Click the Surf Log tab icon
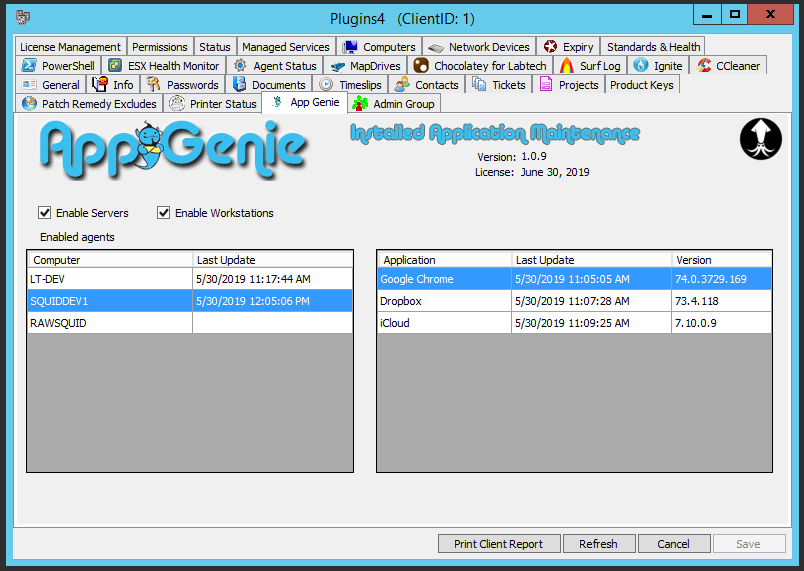Viewport: 804px width, 571px height. (x=567, y=66)
